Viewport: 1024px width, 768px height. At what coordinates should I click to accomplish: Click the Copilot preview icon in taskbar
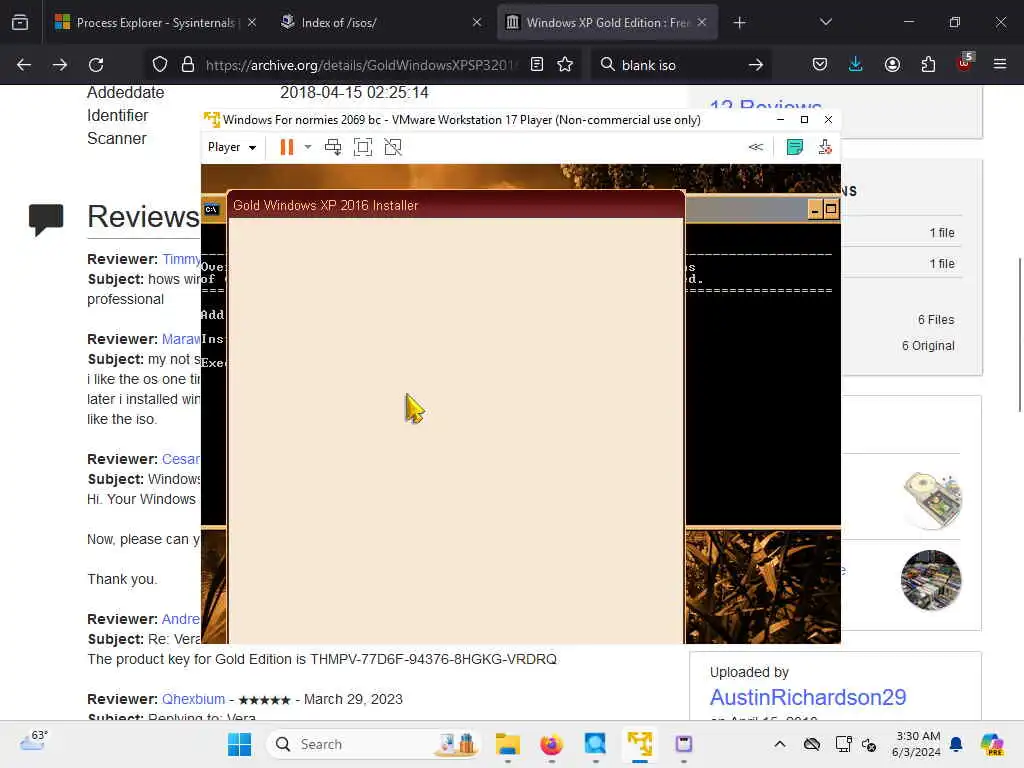click(x=991, y=744)
